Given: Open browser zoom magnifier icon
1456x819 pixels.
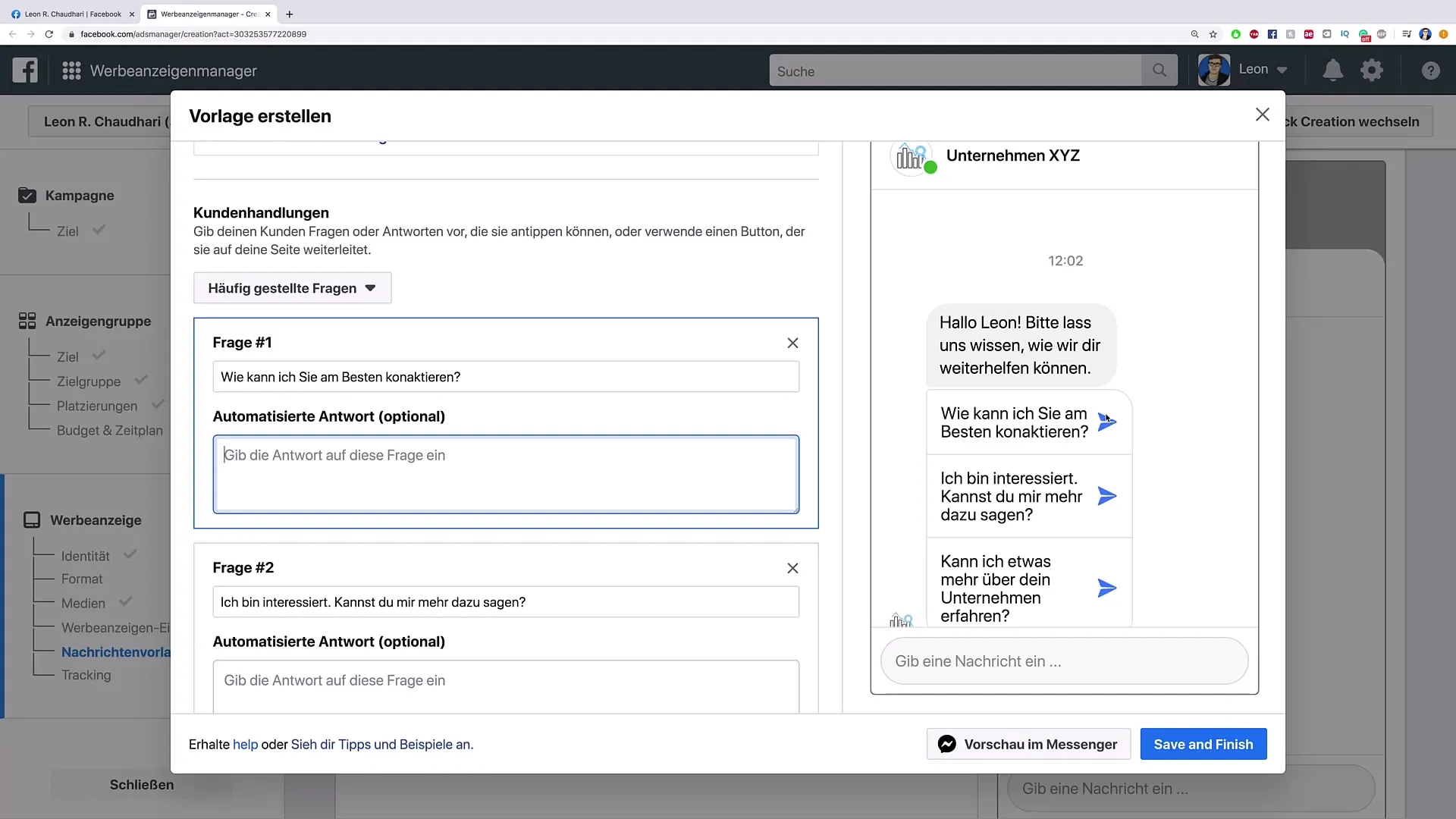Looking at the screenshot, I should tap(1195, 34).
